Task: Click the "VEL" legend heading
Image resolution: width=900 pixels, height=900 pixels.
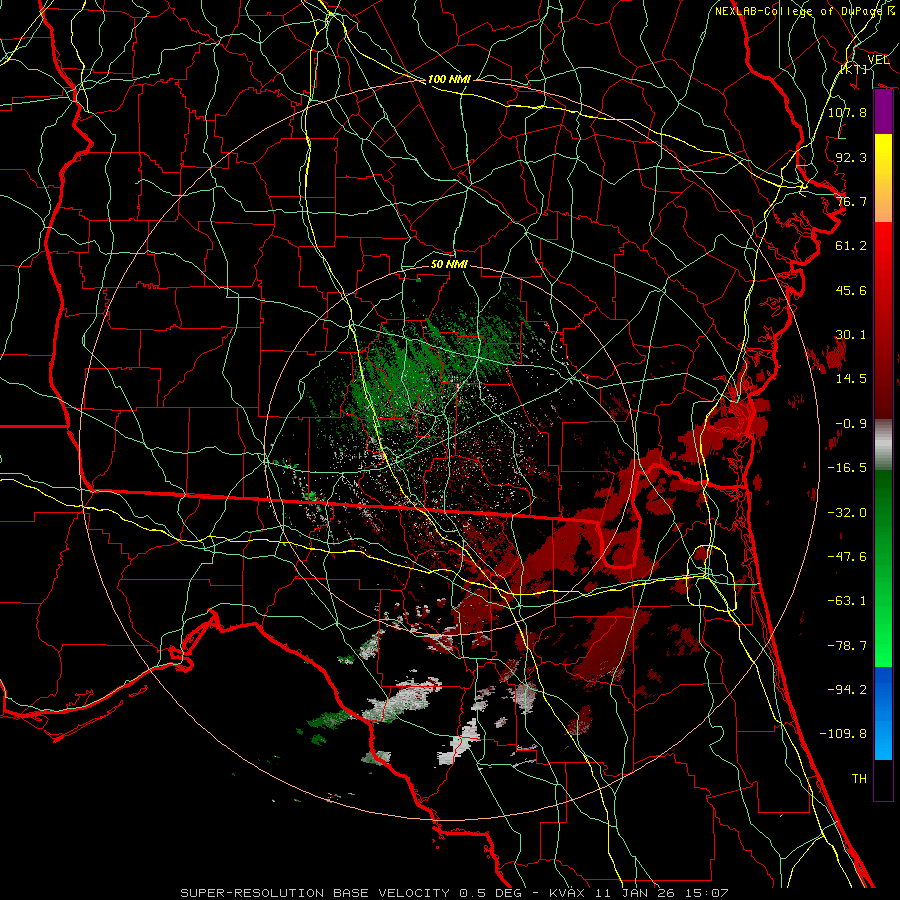Action: click(x=879, y=59)
